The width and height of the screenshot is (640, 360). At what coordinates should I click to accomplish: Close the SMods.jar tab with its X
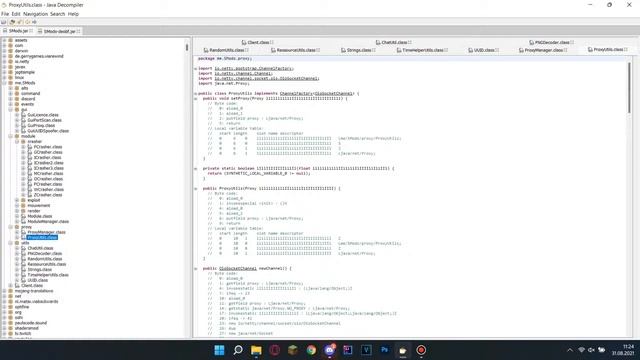pos(31,31)
